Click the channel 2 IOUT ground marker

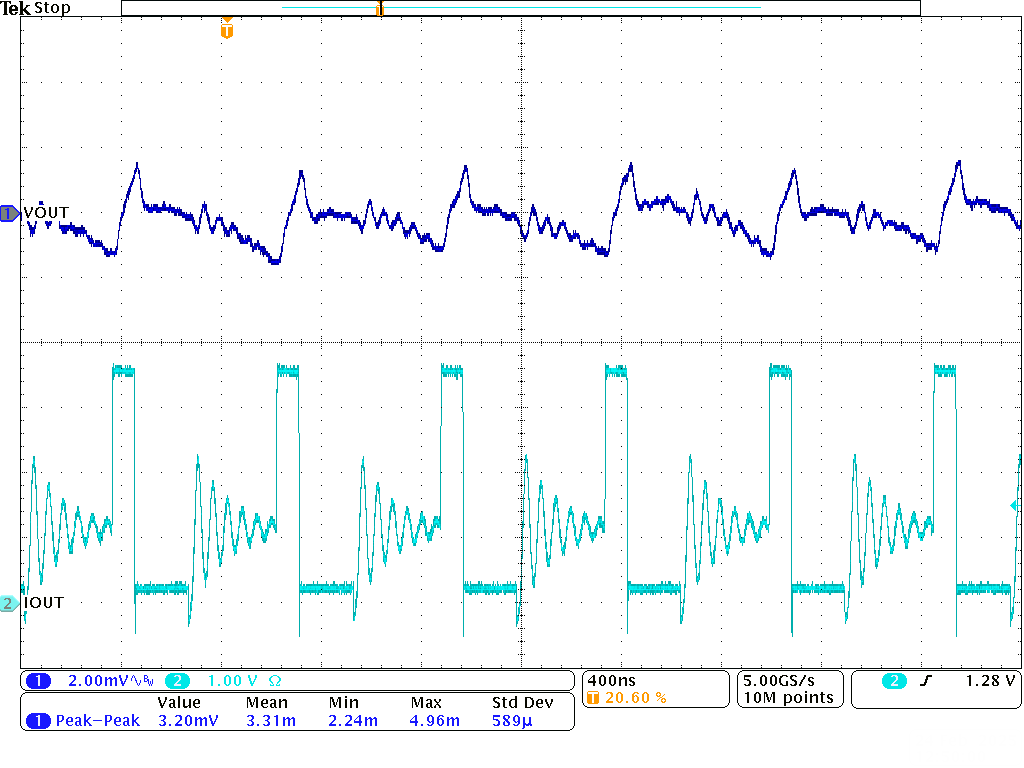(x=9, y=603)
